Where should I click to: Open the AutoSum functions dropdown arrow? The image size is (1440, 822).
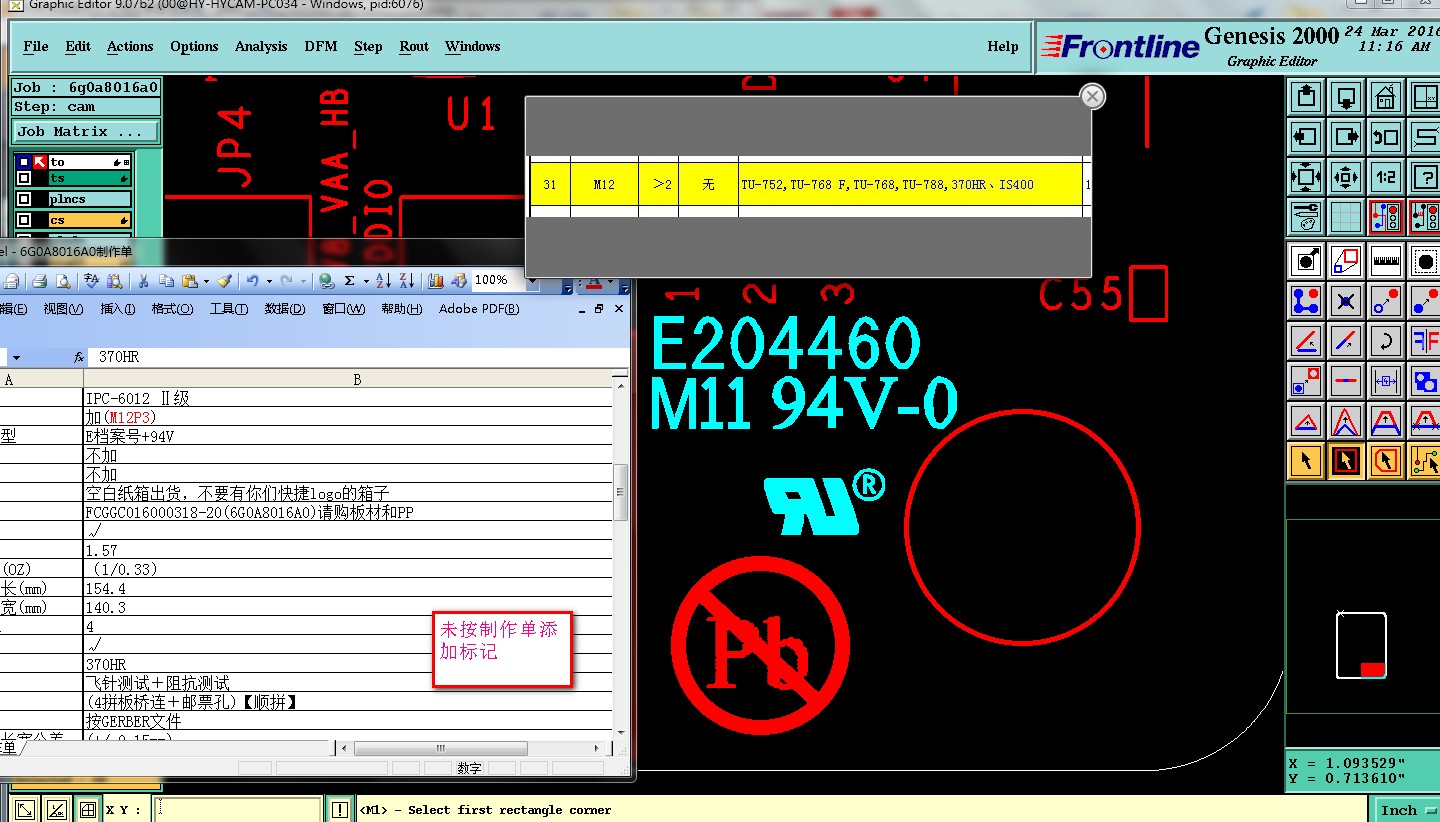pos(366,281)
